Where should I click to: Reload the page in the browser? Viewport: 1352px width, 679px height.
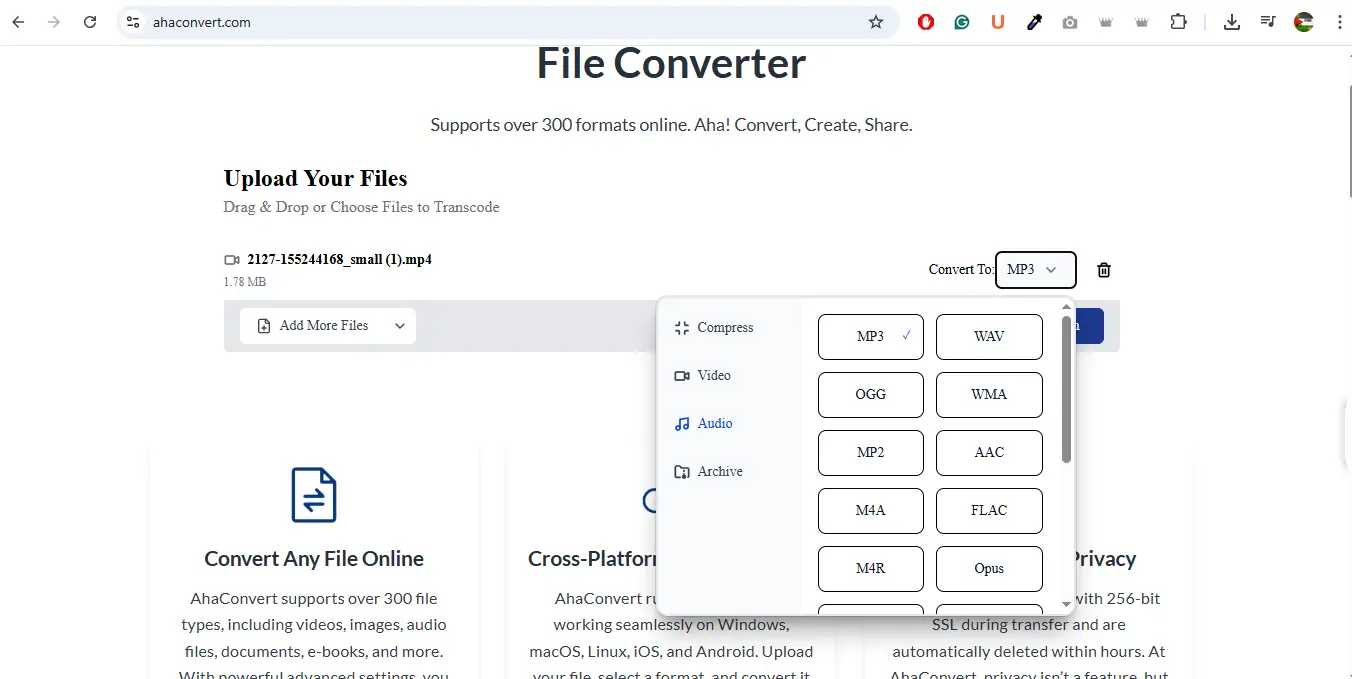(90, 22)
